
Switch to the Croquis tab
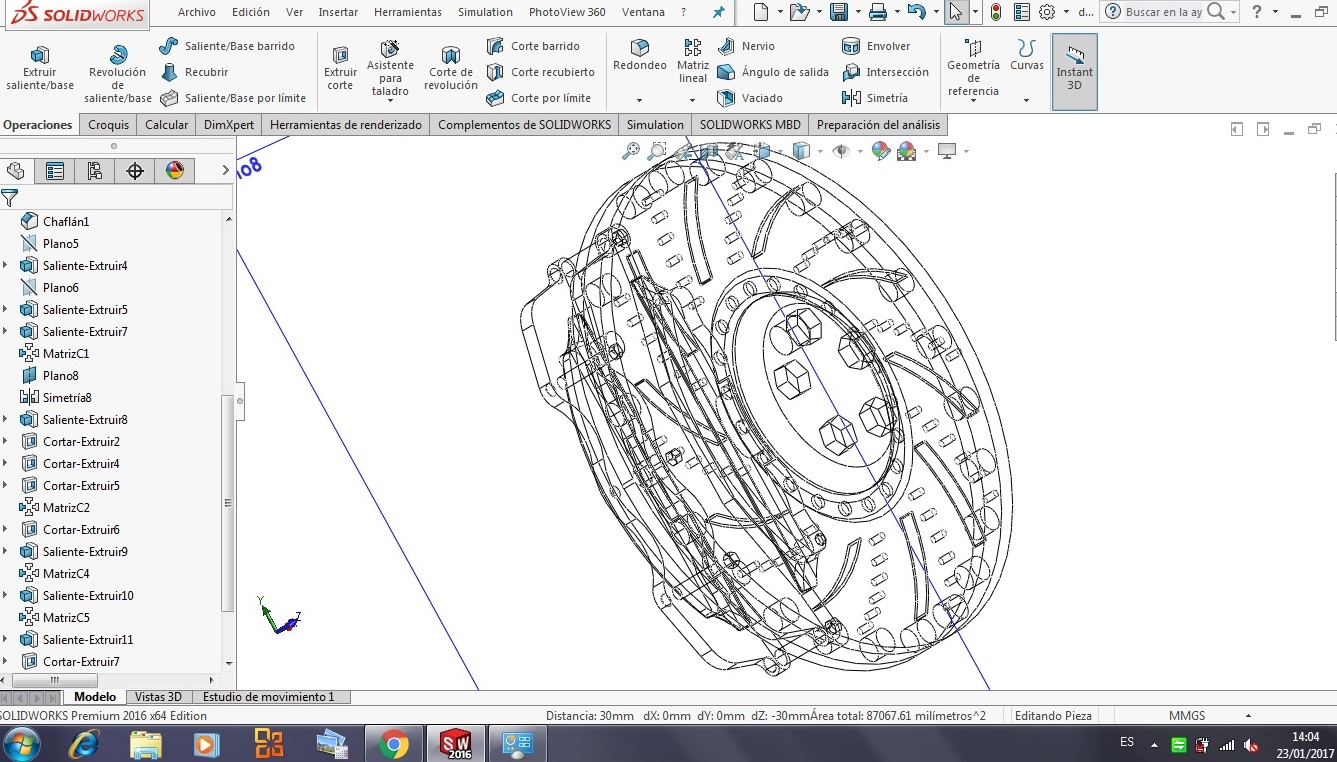108,125
